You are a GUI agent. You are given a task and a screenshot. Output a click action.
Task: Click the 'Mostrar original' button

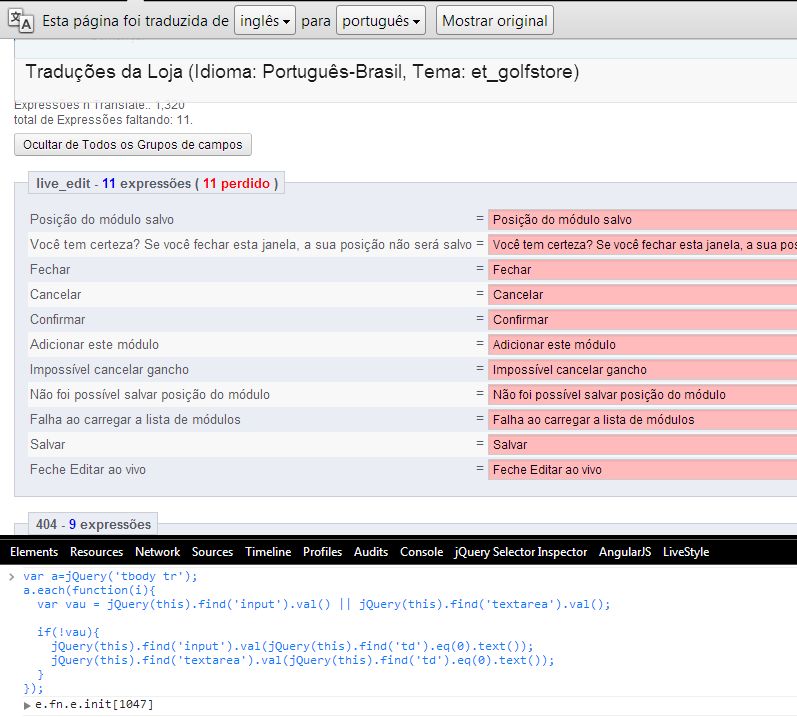(x=495, y=21)
